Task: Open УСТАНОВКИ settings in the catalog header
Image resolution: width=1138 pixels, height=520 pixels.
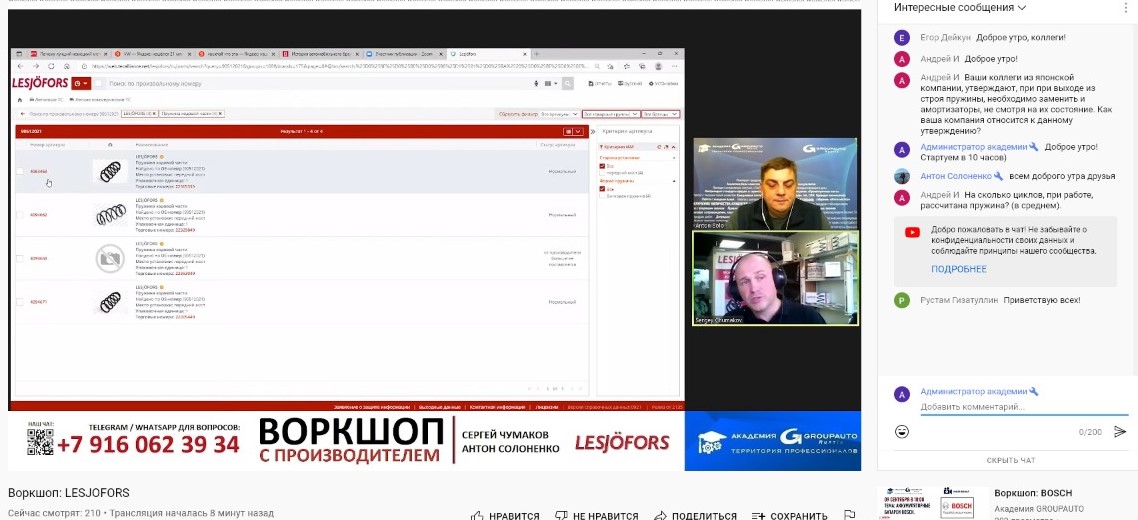Action: (665, 84)
